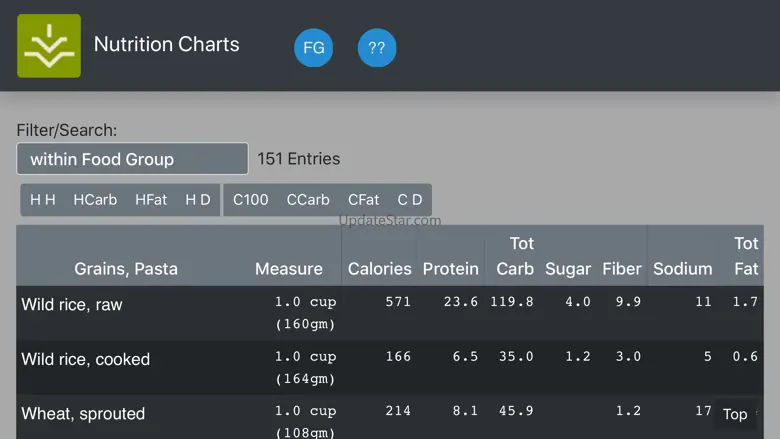Toggle the H H filter
780x439 pixels.
click(43, 200)
